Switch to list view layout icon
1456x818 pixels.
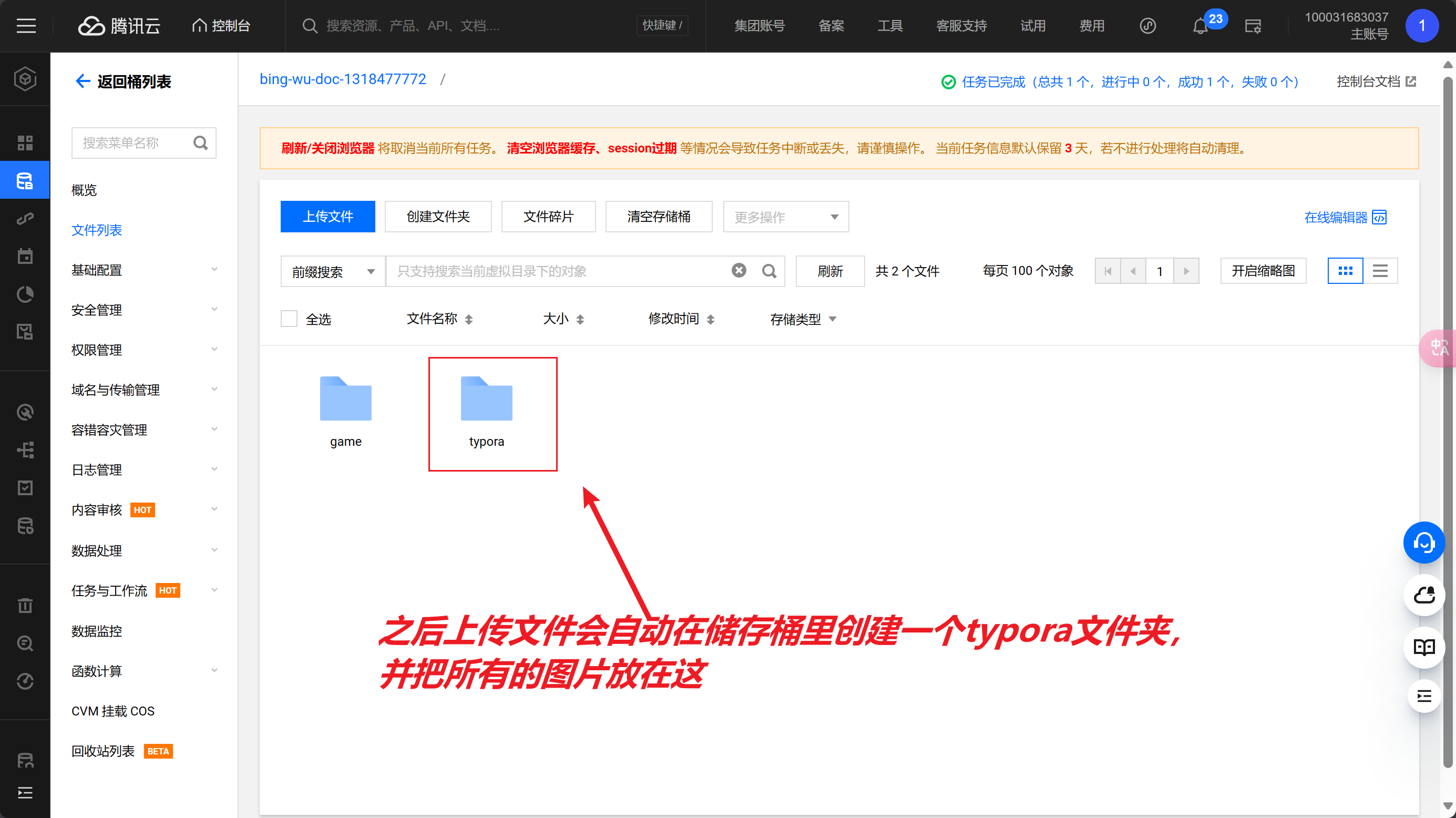pyautogui.click(x=1380, y=271)
